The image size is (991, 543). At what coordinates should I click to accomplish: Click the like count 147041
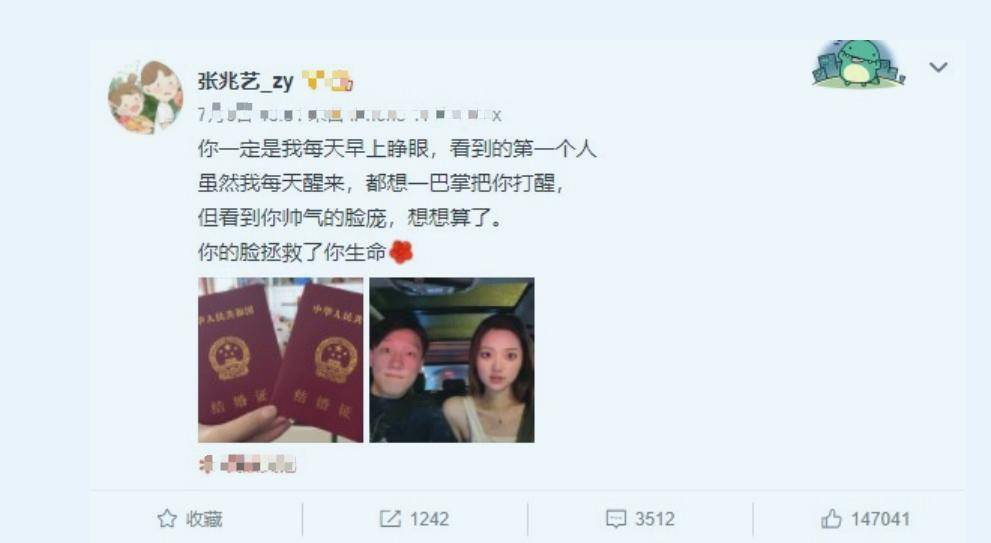click(880, 519)
